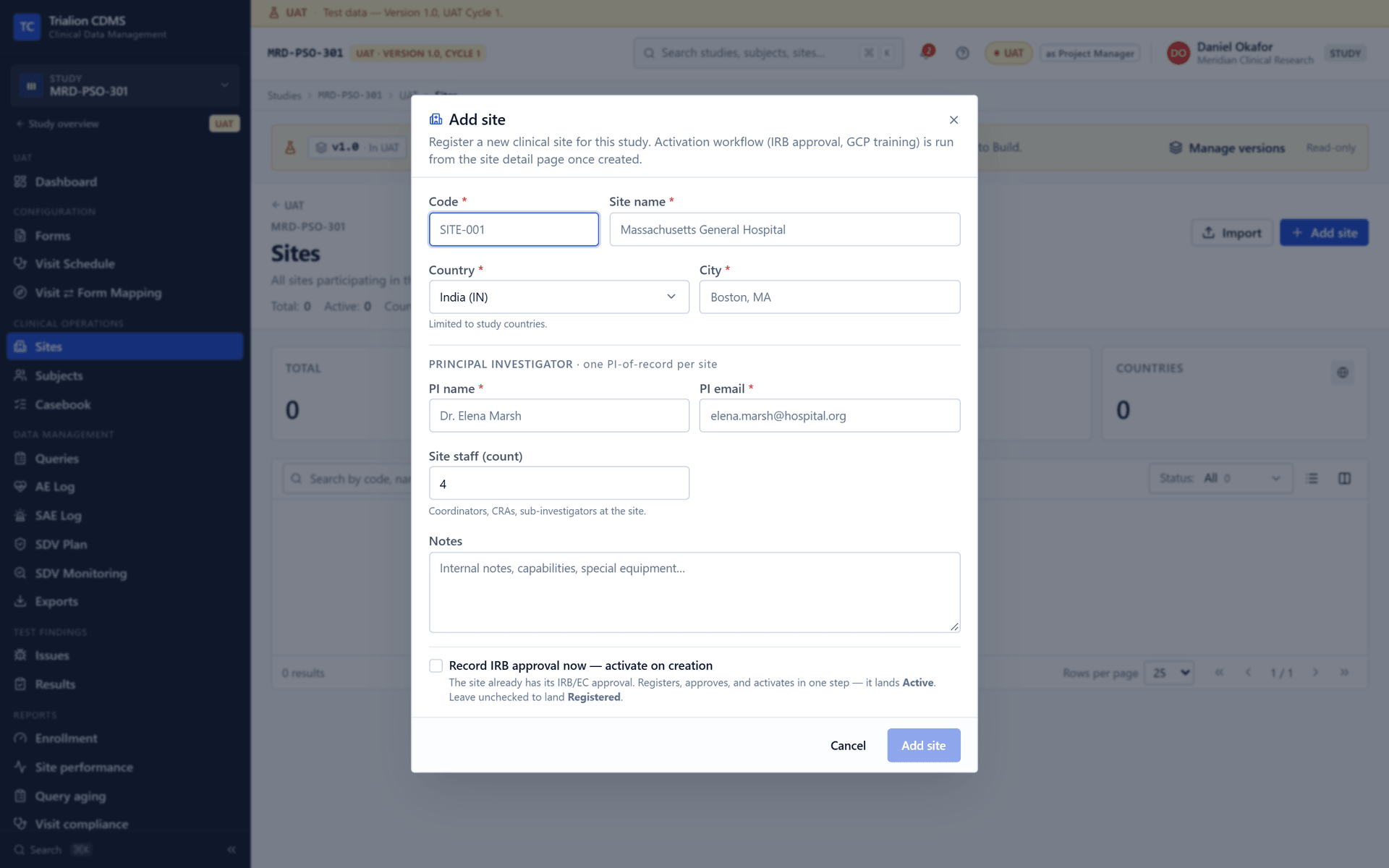Open Enrollment report in sidebar
Screen dimensions: 1389x868
pos(125,739)
